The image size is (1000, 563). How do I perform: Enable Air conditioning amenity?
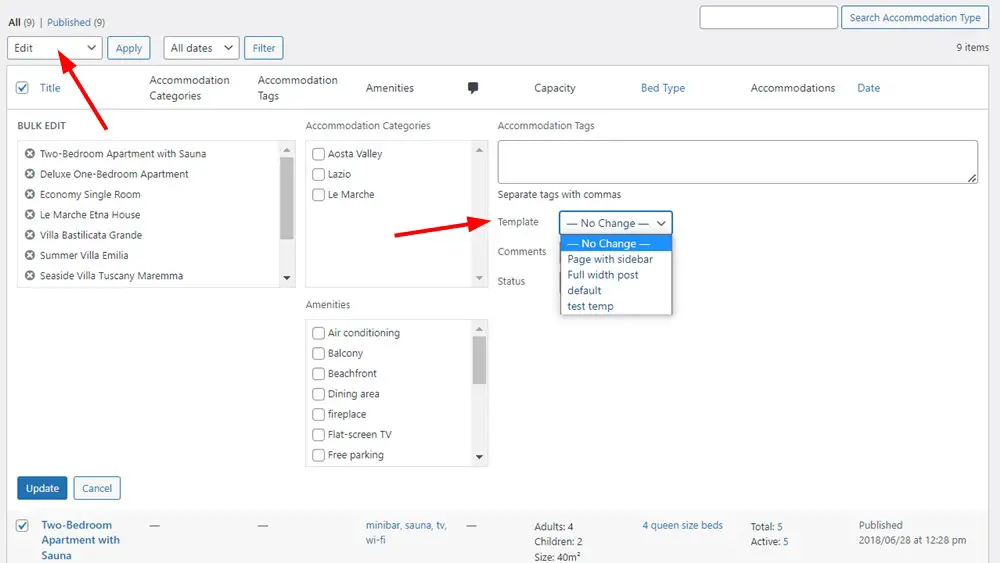tap(318, 333)
